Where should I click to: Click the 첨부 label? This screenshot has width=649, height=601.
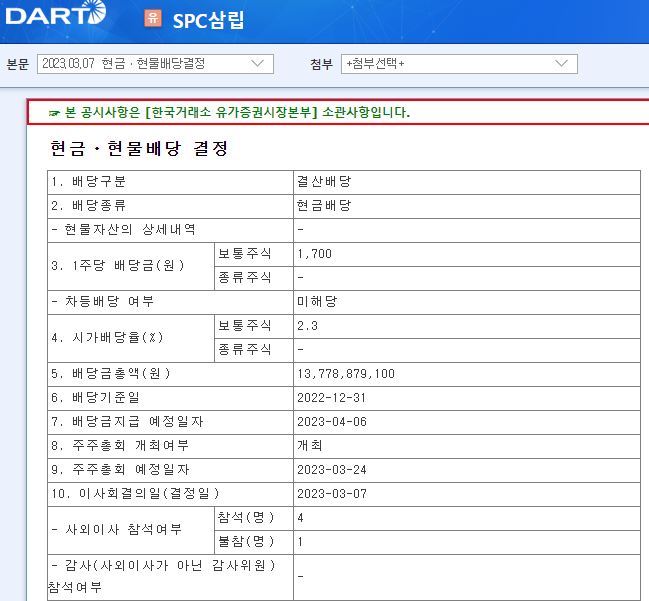[x=322, y=65]
